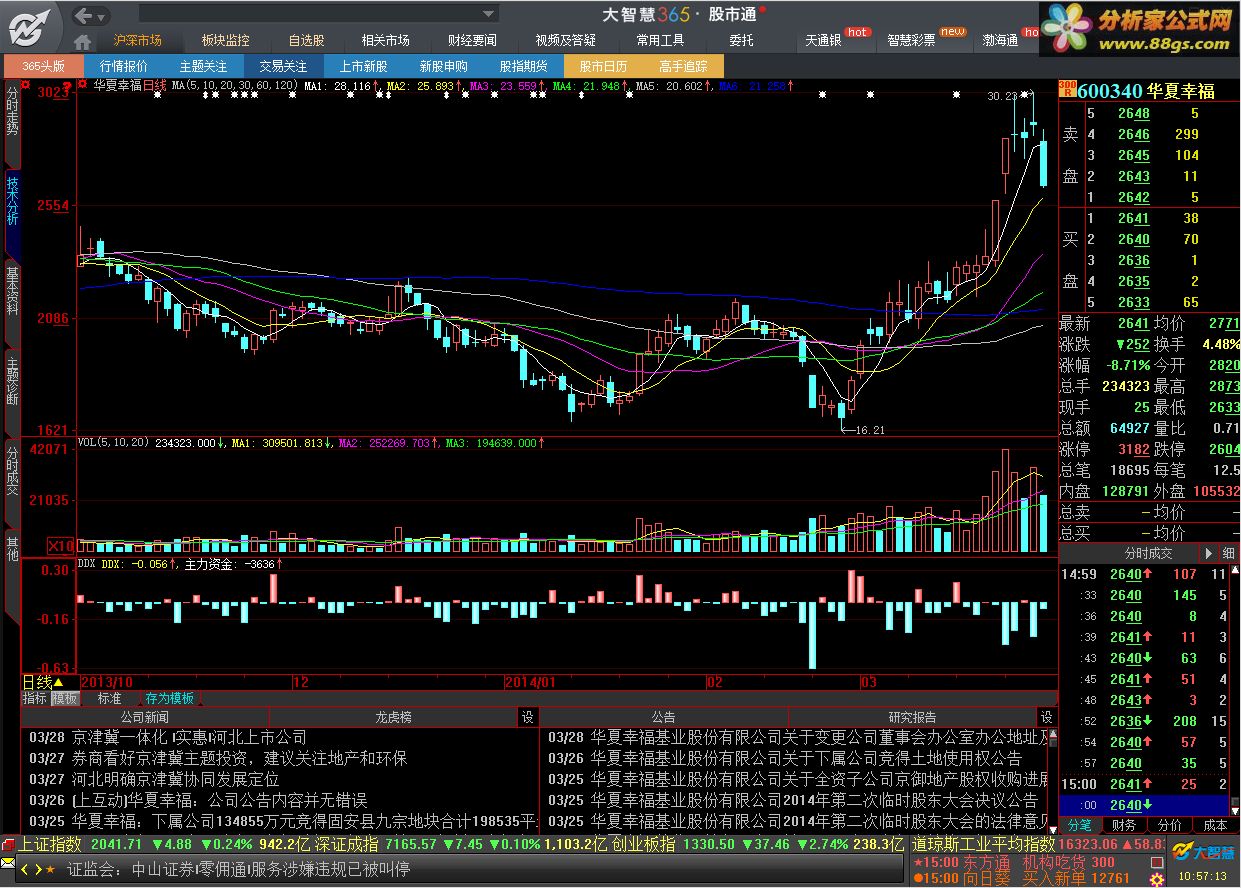This screenshot has height=888, width=1241.
Task: Open the 天通银 tab
Action: click(x=823, y=41)
